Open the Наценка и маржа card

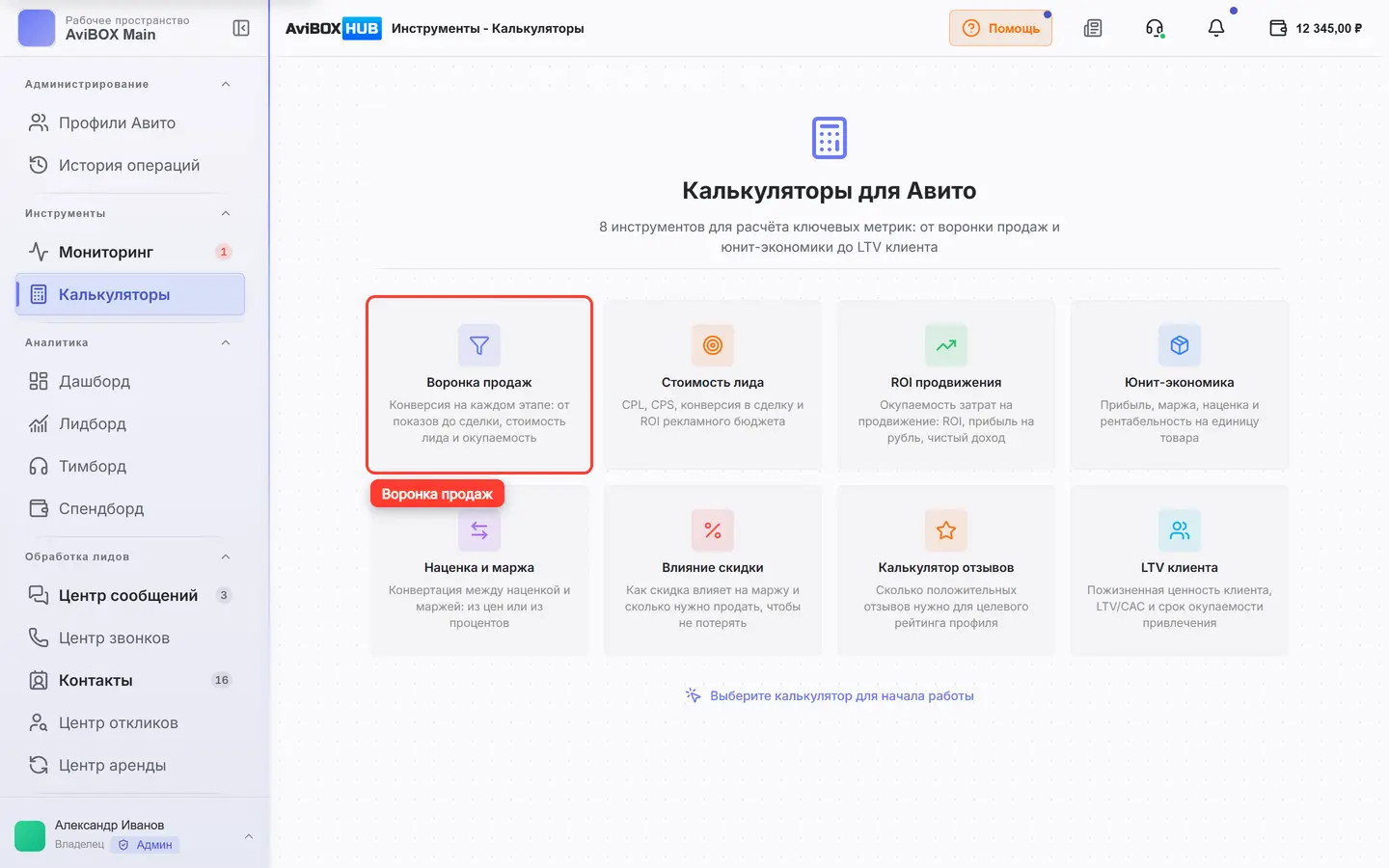479,570
